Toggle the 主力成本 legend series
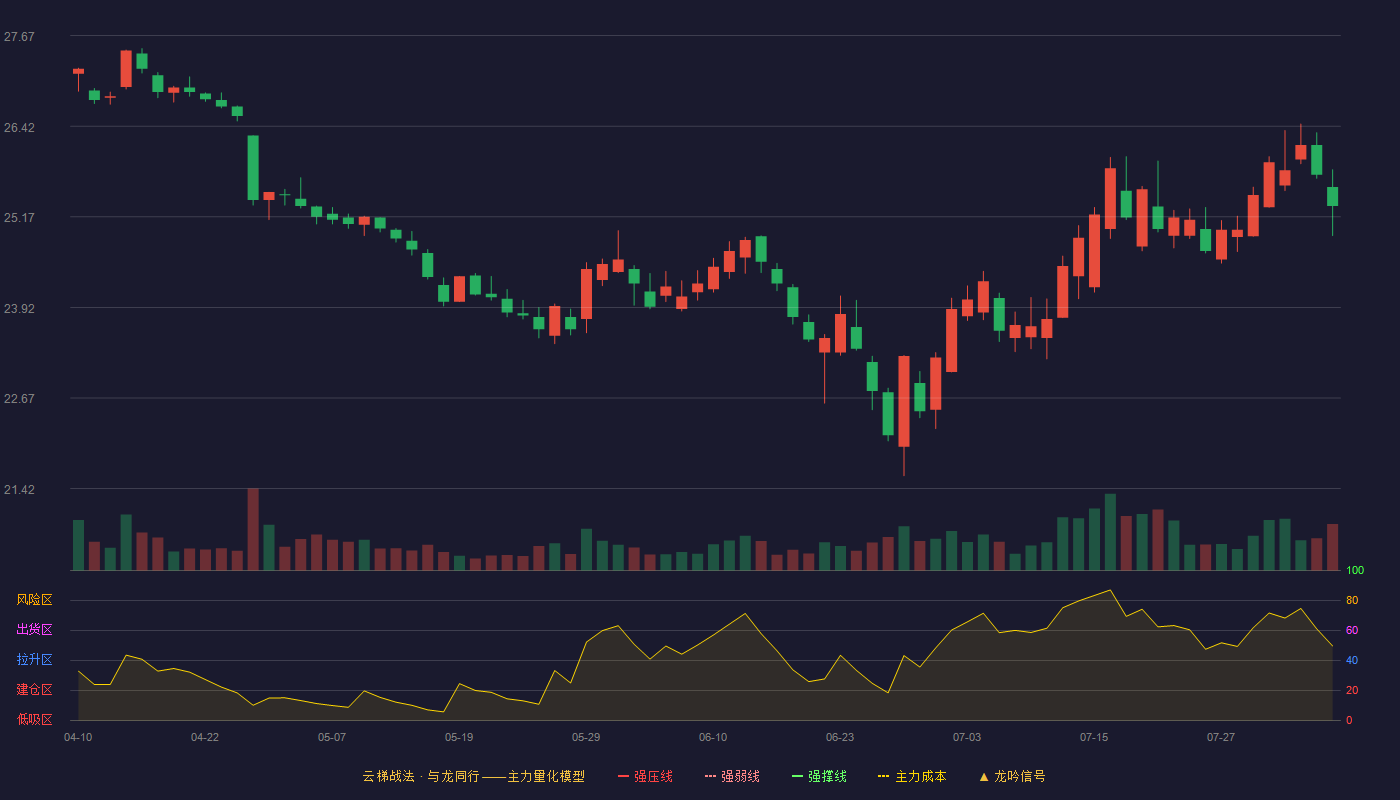Viewport: 1400px width, 800px height. coord(912,776)
